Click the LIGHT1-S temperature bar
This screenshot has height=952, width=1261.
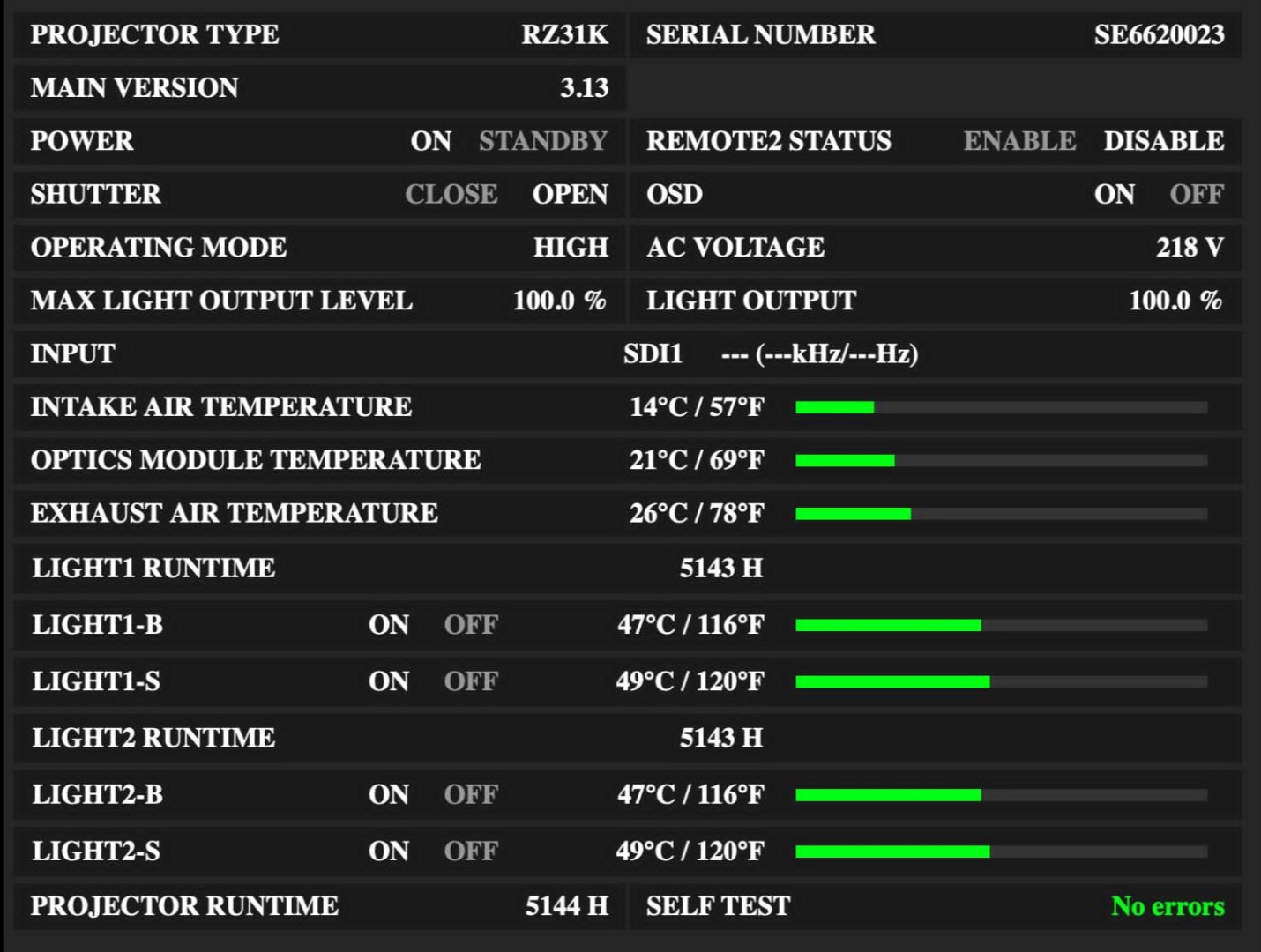[1001, 681]
